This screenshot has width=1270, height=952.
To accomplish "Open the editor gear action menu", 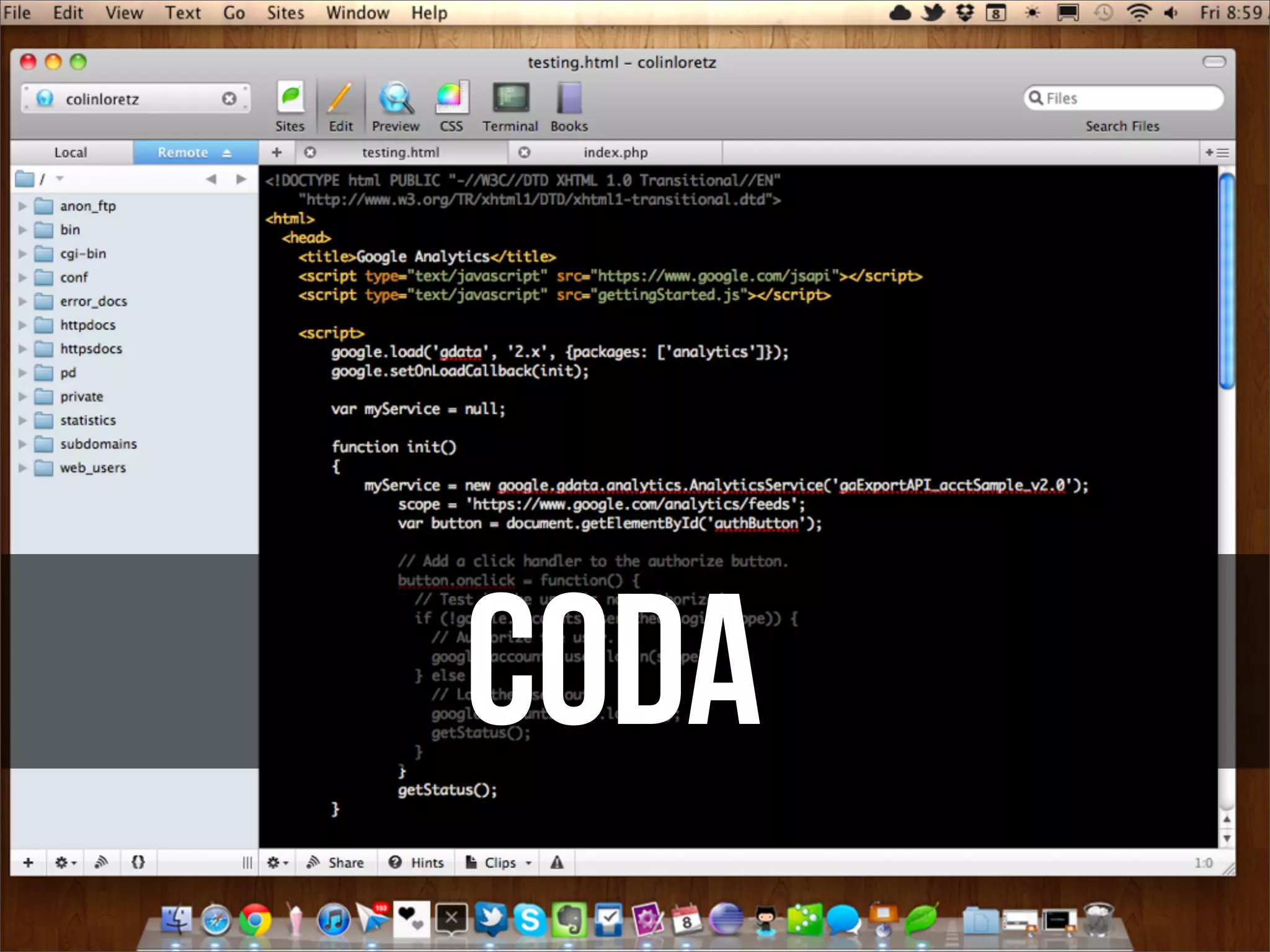I will [x=277, y=862].
